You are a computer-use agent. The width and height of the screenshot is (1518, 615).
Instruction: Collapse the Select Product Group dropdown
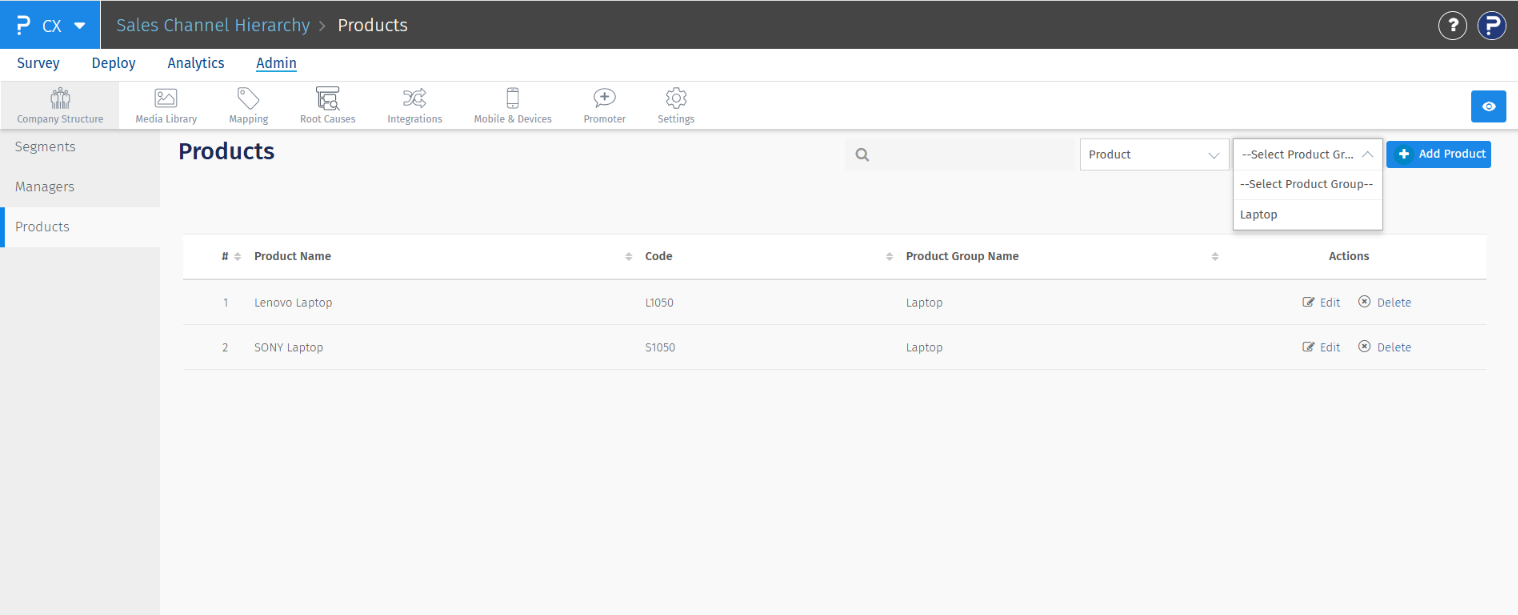click(1308, 155)
